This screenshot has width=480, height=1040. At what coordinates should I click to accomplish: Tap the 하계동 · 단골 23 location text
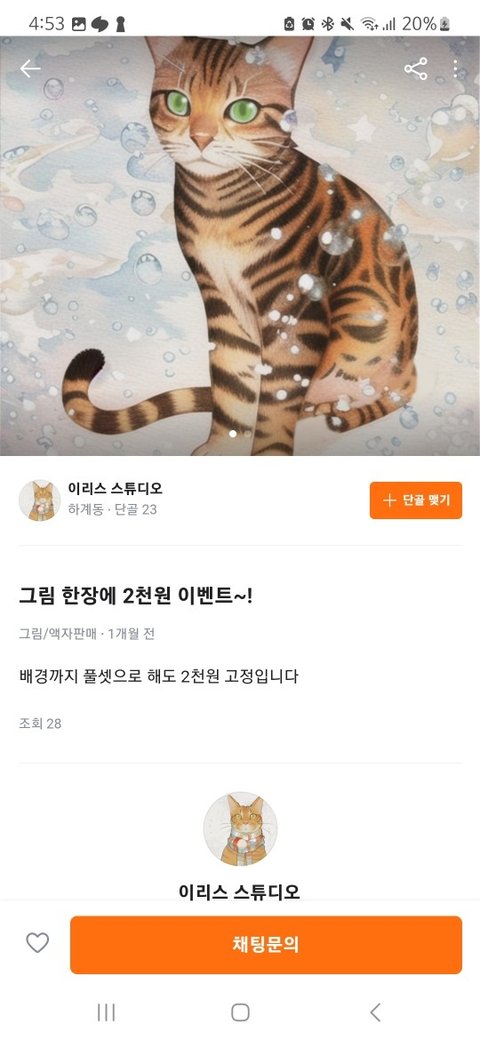coord(112,509)
